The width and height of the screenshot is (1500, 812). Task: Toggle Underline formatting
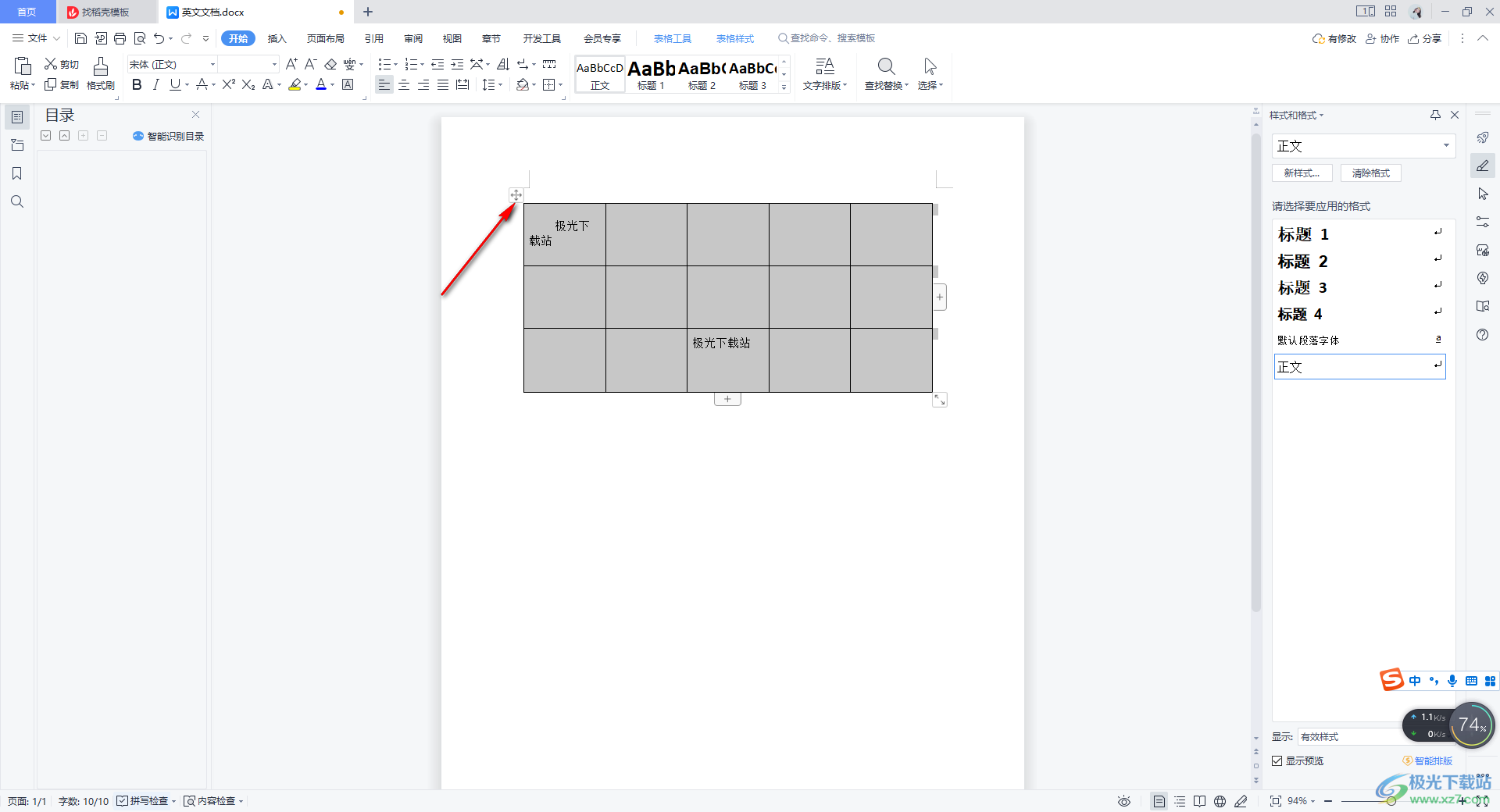tap(175, 84)
